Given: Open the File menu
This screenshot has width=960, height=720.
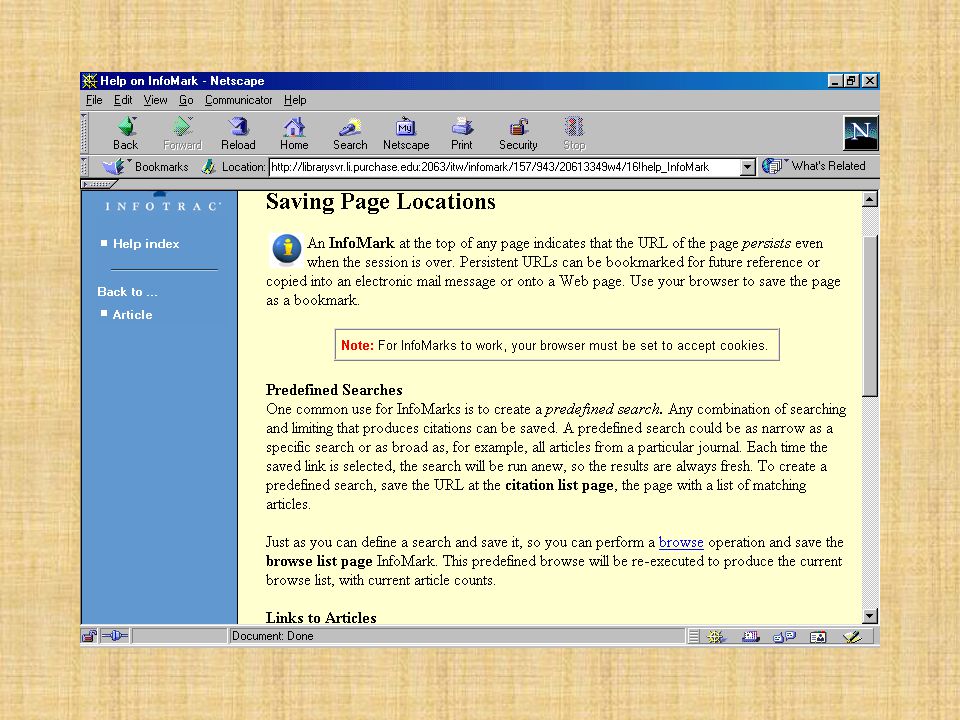Looking at the screenshot, I should click(x=94, y=100).
